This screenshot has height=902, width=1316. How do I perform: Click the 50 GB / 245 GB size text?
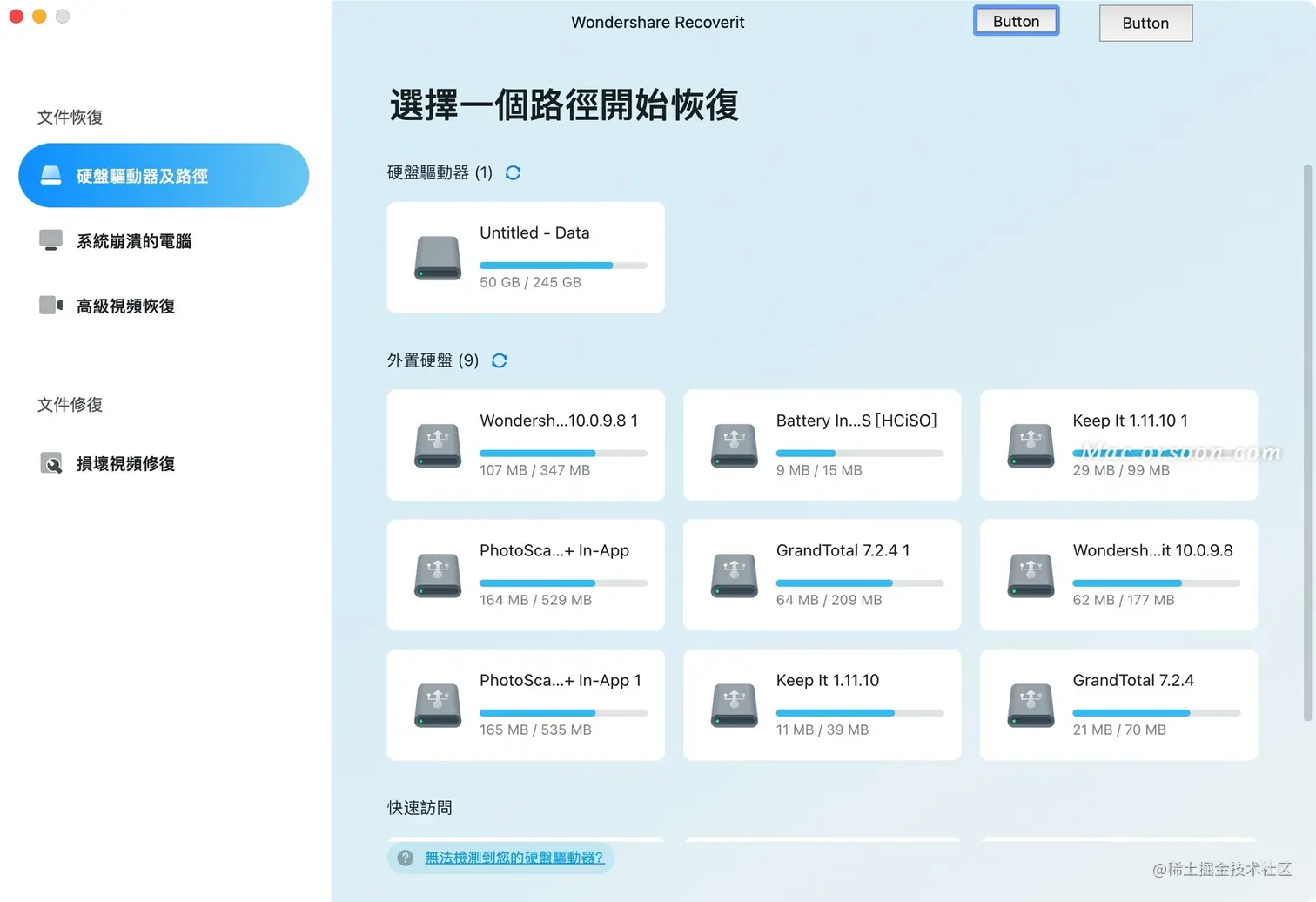[x=530, y=282]
